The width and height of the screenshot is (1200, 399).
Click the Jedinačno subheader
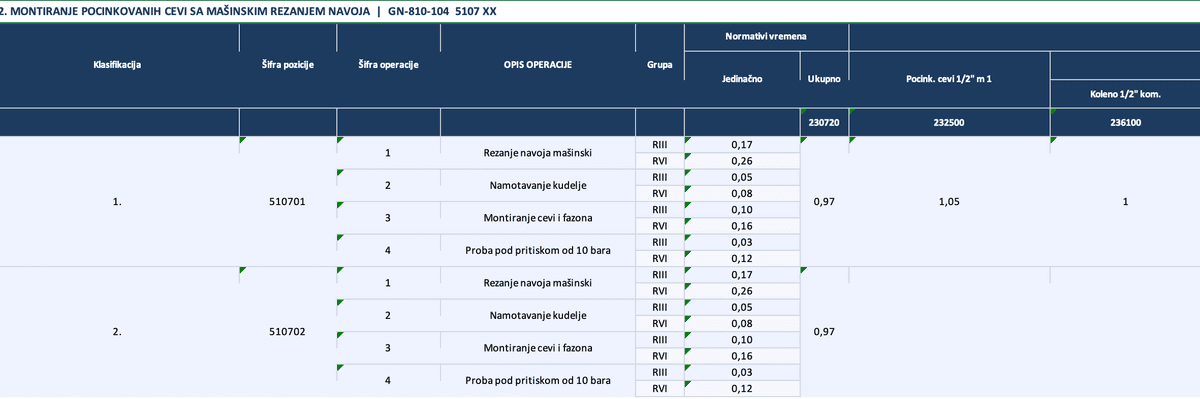(742, 78)
